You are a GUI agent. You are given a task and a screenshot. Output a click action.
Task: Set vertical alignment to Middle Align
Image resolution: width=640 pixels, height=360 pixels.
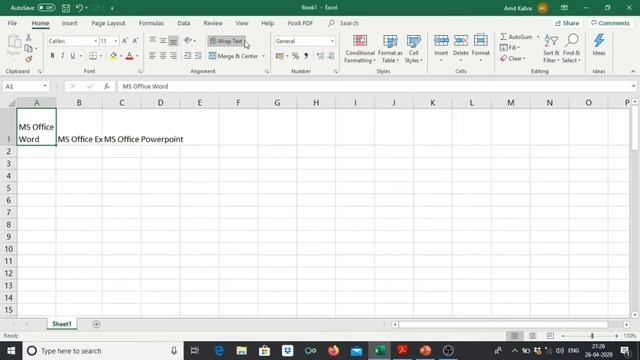tap(163, 40)
